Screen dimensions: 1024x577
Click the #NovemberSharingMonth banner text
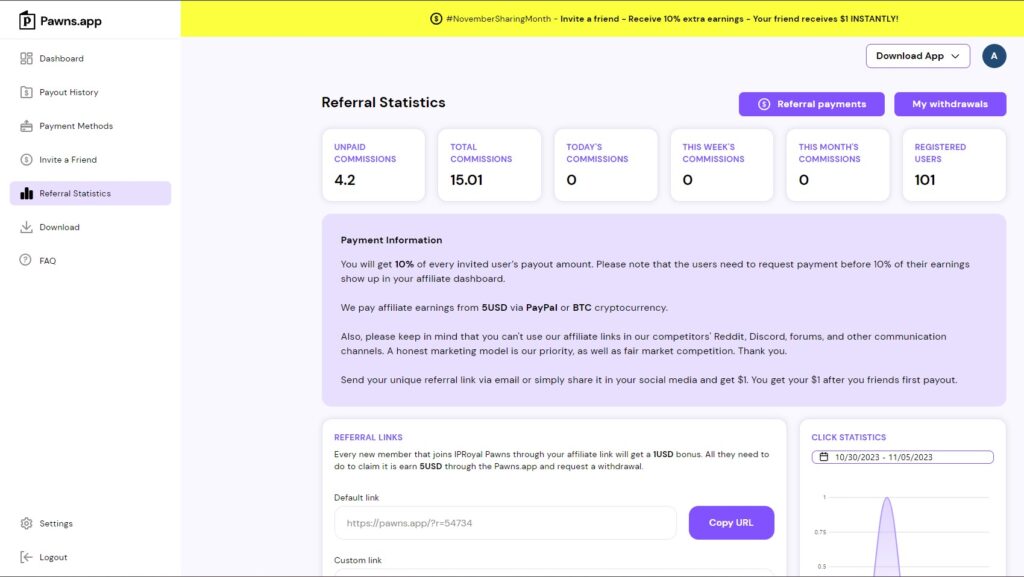(x=498, y=19)
